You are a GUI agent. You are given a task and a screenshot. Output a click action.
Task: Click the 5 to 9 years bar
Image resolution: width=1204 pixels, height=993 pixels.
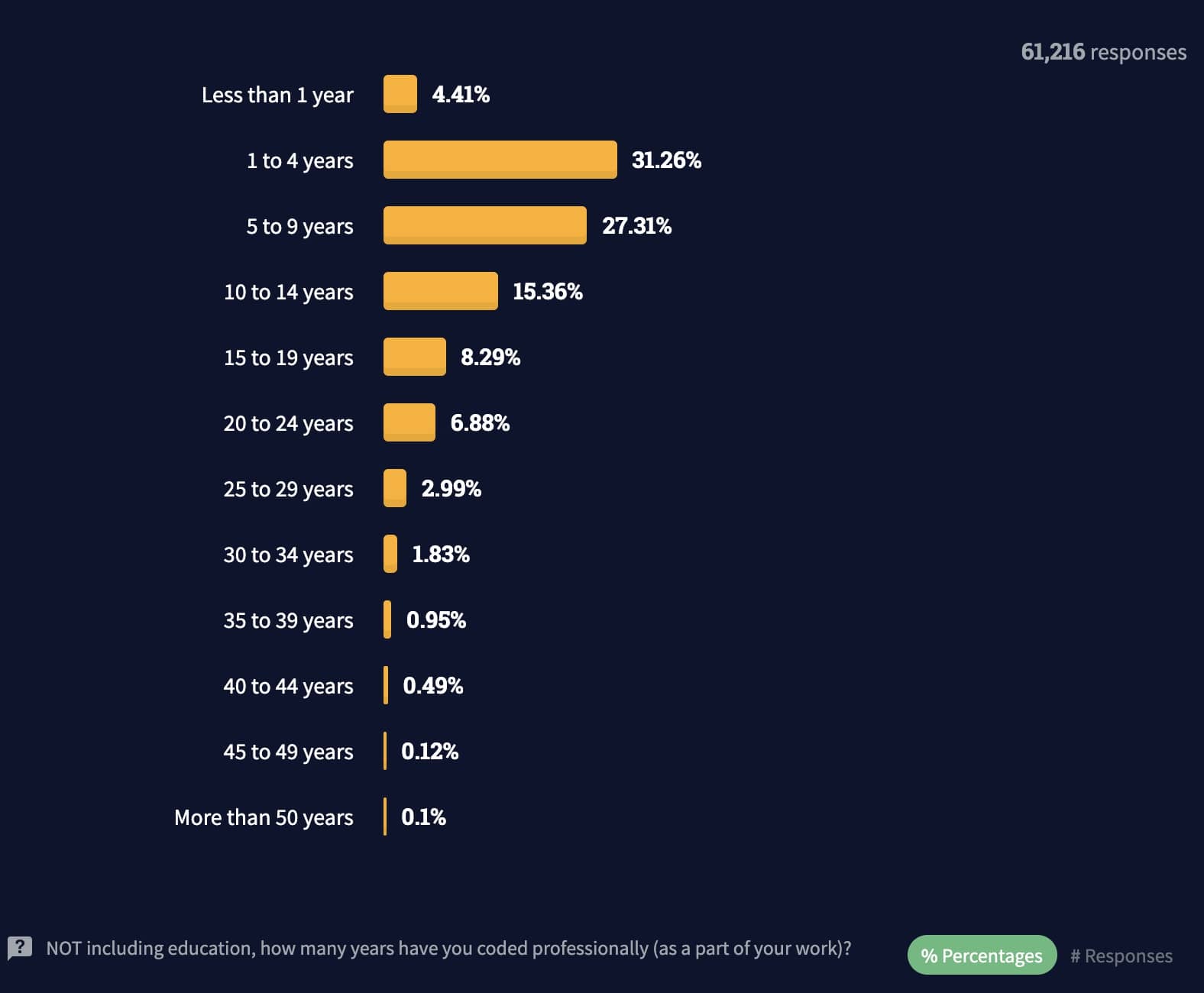pos(484,225)
